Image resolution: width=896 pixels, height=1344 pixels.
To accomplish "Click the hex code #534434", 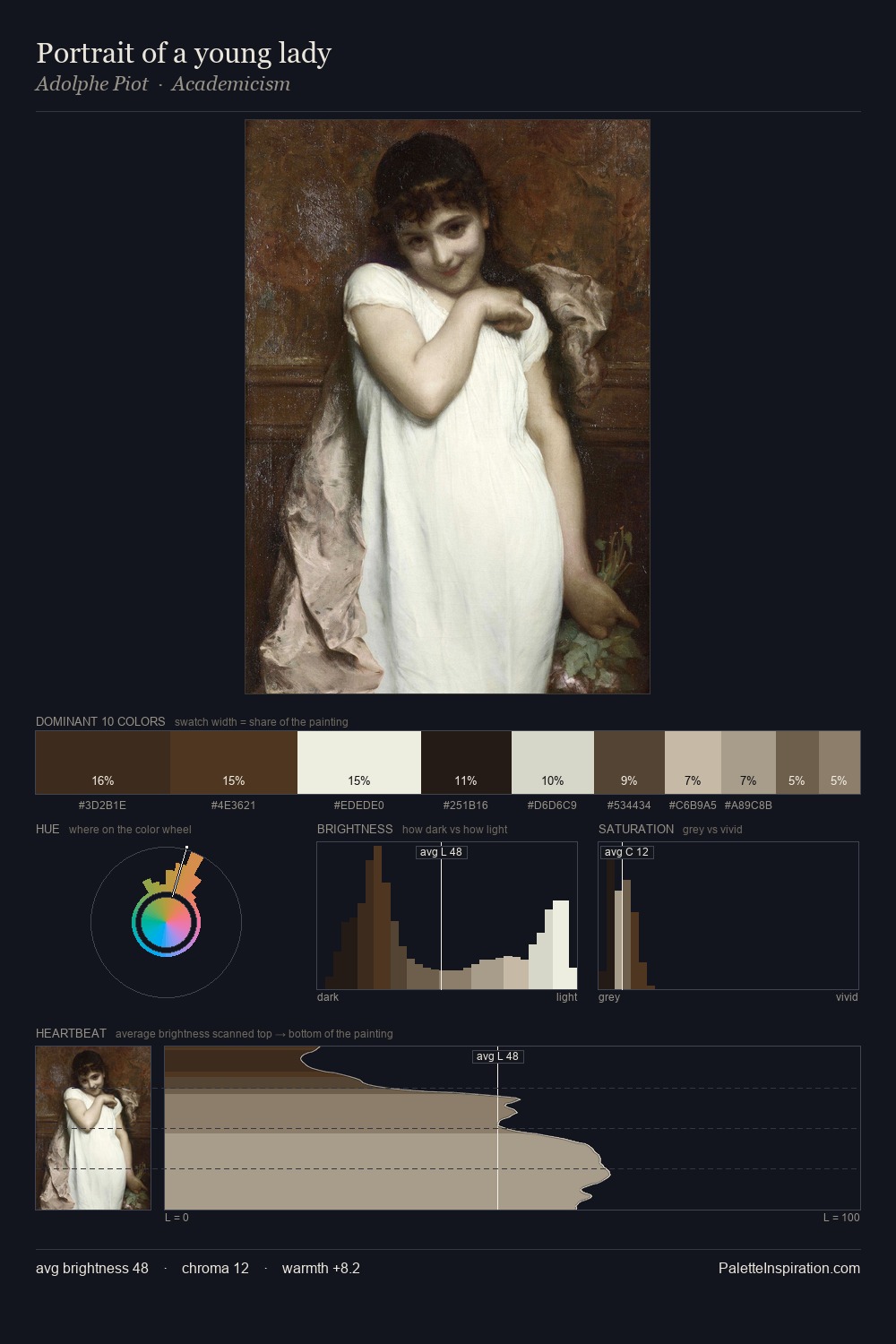I will pyautogui.click(x=629, y=806).
